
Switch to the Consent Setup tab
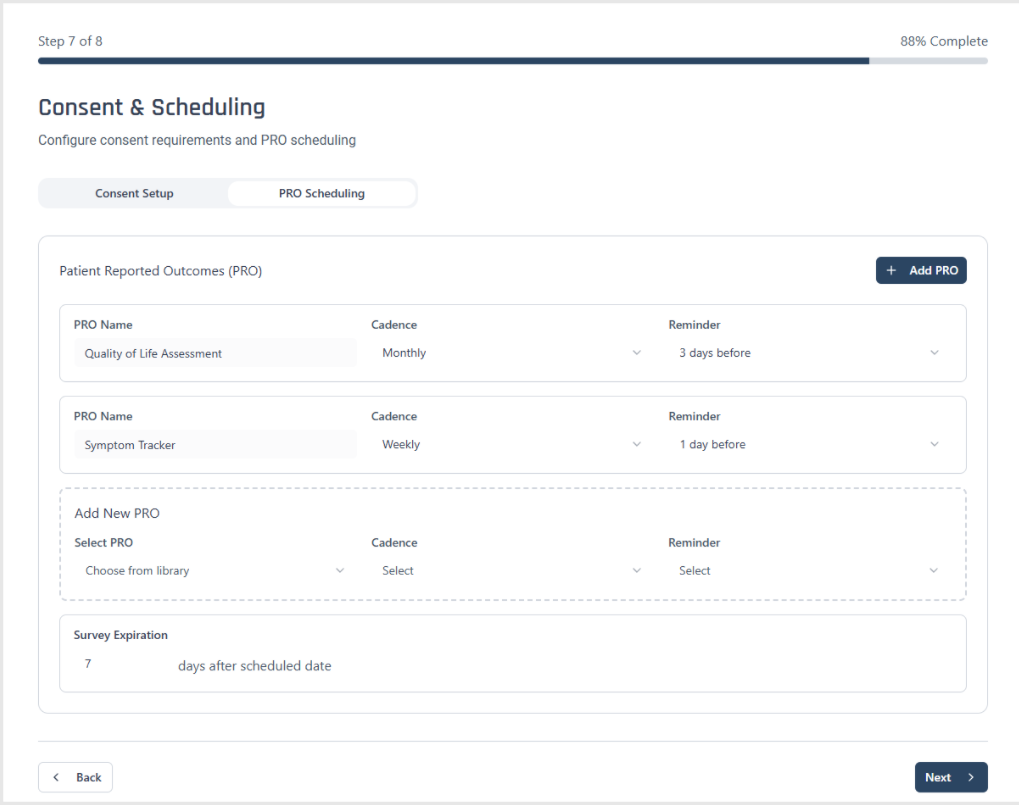pyautogui.click(x=134, y=194)
